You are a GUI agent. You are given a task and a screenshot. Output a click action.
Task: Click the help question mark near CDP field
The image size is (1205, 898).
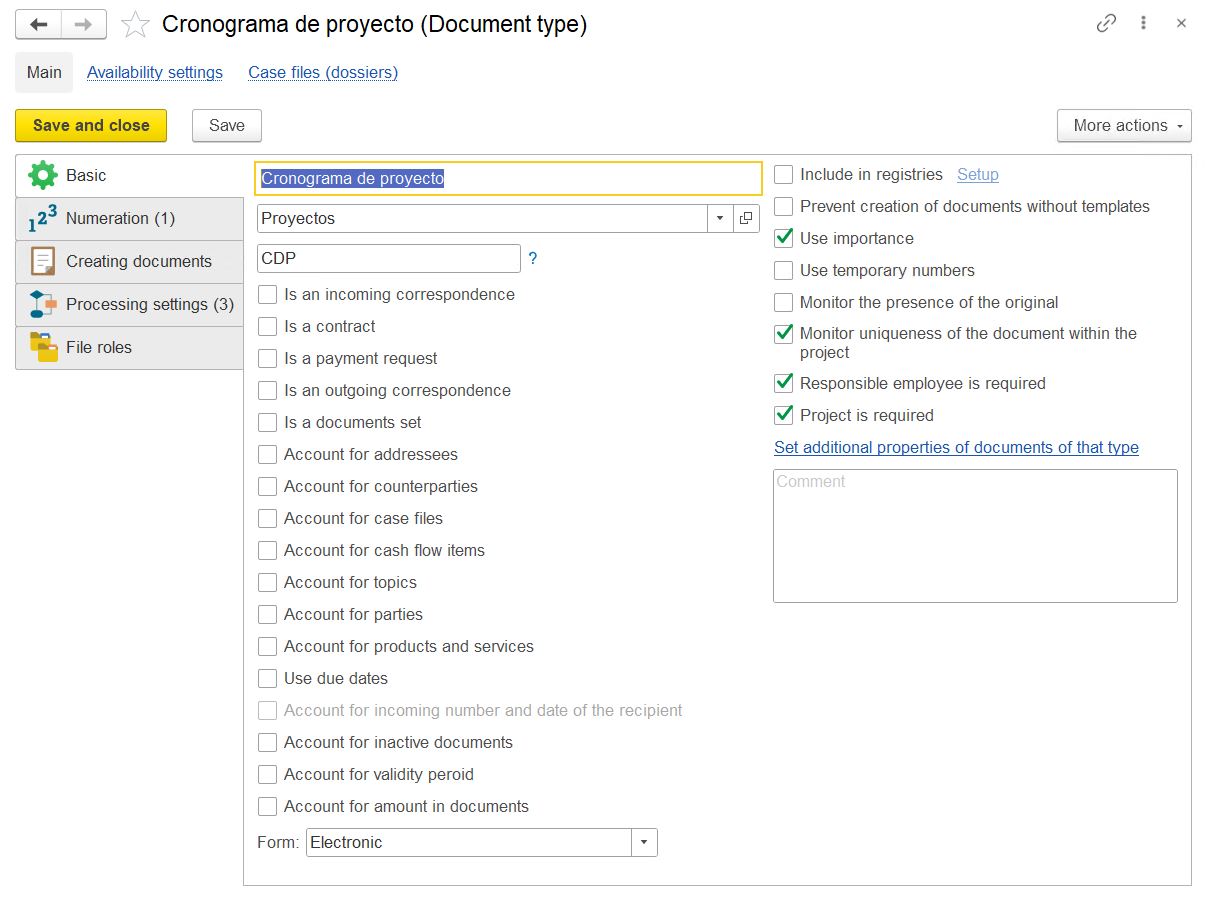coord(532,258)
